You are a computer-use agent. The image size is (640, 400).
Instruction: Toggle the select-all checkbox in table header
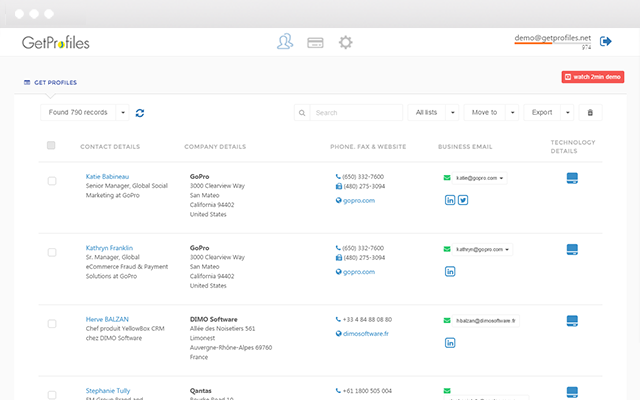[51, 146]
